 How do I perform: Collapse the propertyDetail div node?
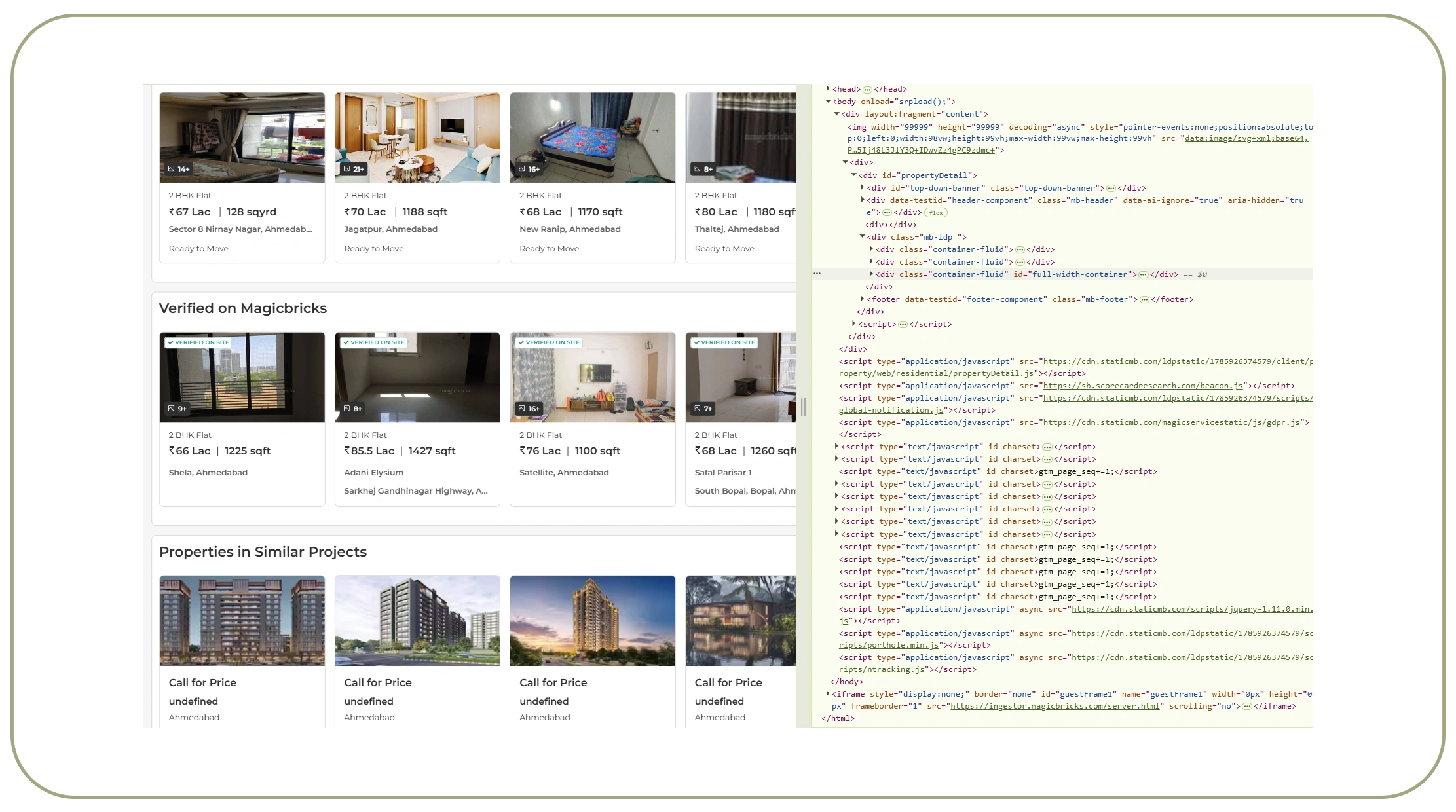[854, 175]
